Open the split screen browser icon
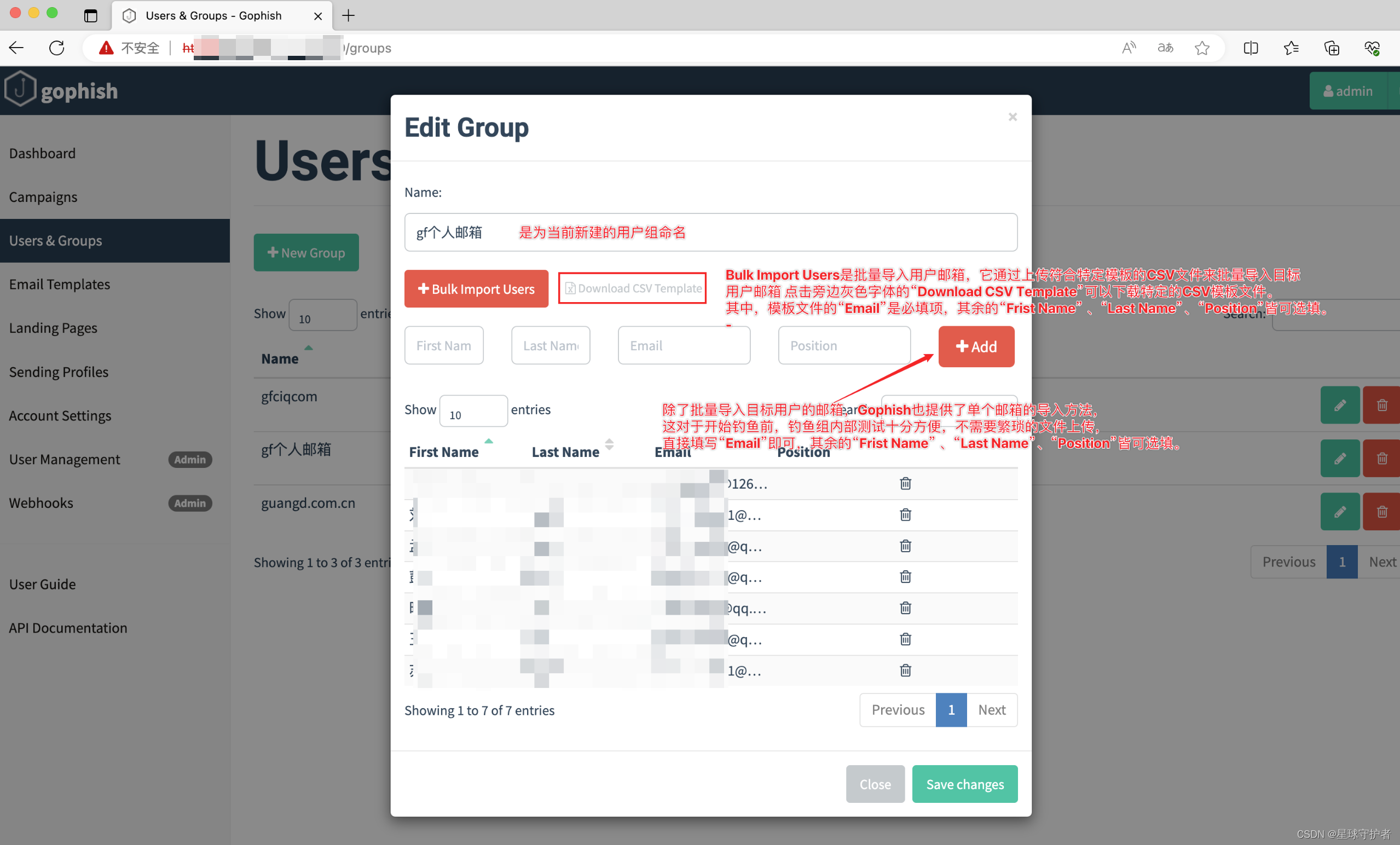1400x845 pixels. [1251, 48]
